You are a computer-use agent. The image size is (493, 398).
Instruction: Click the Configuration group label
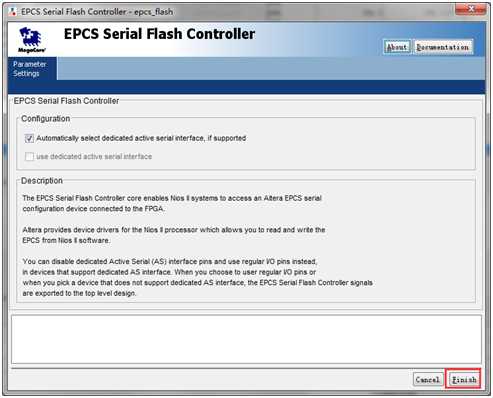point(46,119)
